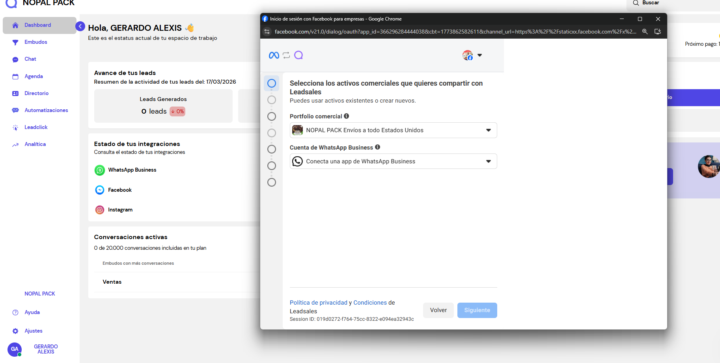
Task: Click the WhatsApp Business integration icon
Action: coord(100,170)
